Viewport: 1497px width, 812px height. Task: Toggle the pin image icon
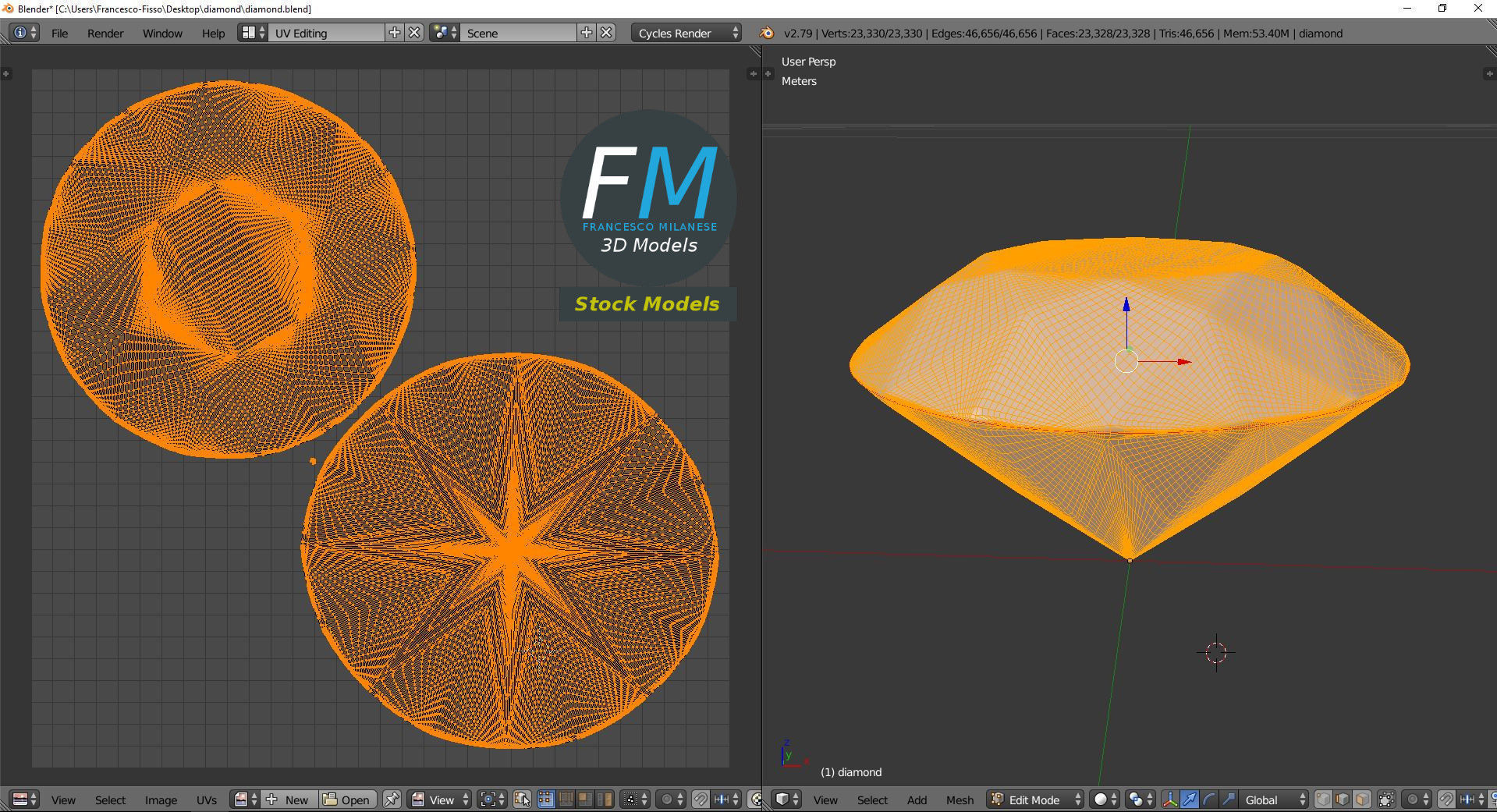point(392,800)
